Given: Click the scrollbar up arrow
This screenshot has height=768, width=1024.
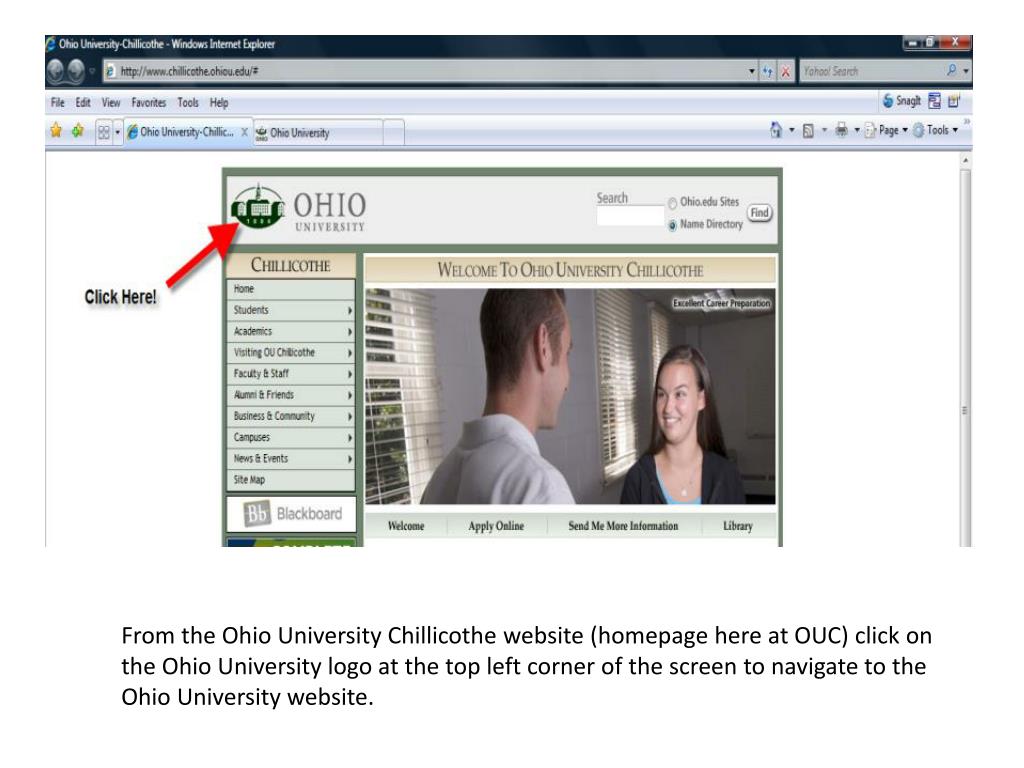Looking at the screenshot, I should tap(965, 160).
